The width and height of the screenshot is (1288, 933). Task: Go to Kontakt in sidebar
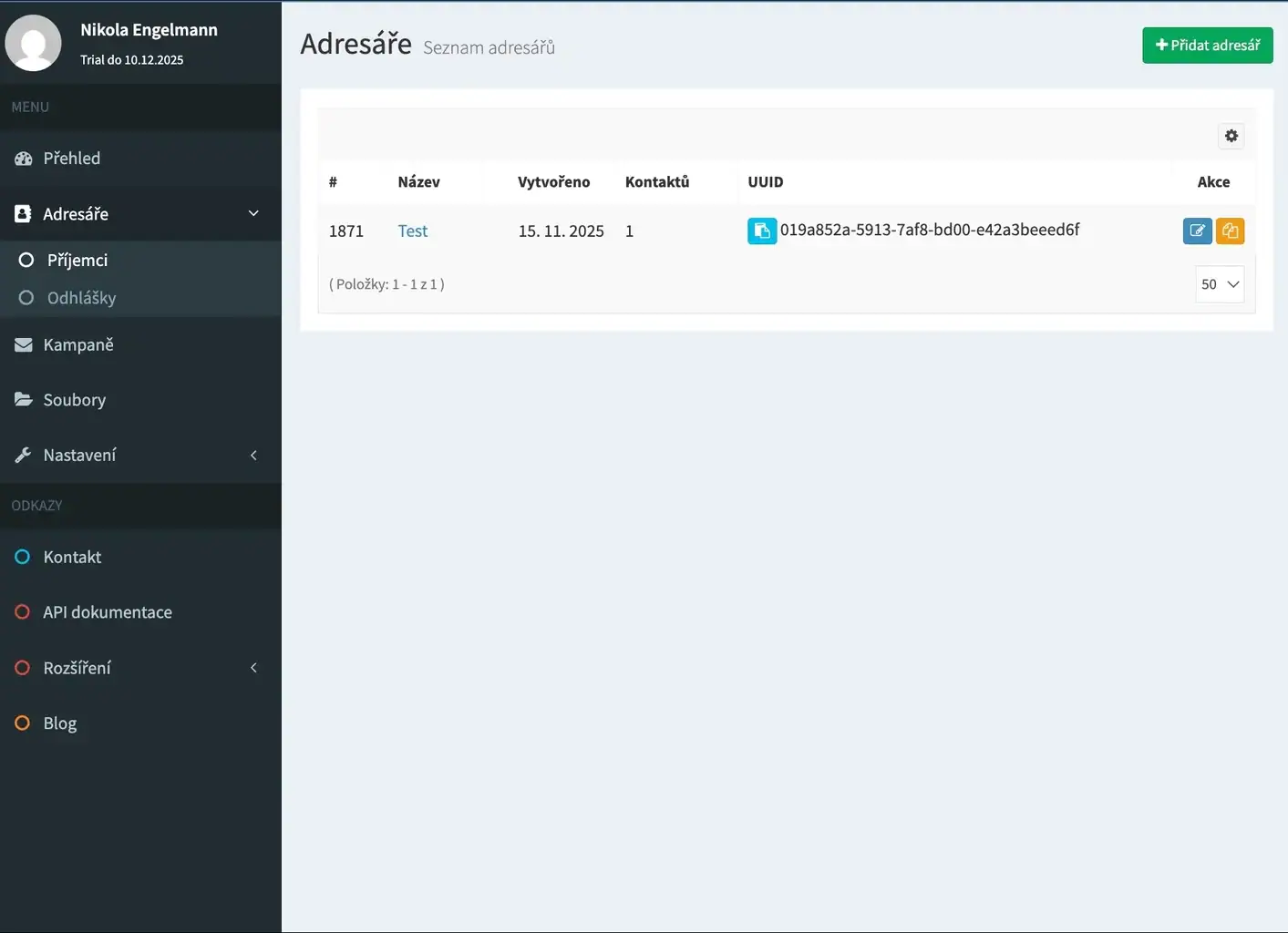pyautogui.click(x=72, y=558)
